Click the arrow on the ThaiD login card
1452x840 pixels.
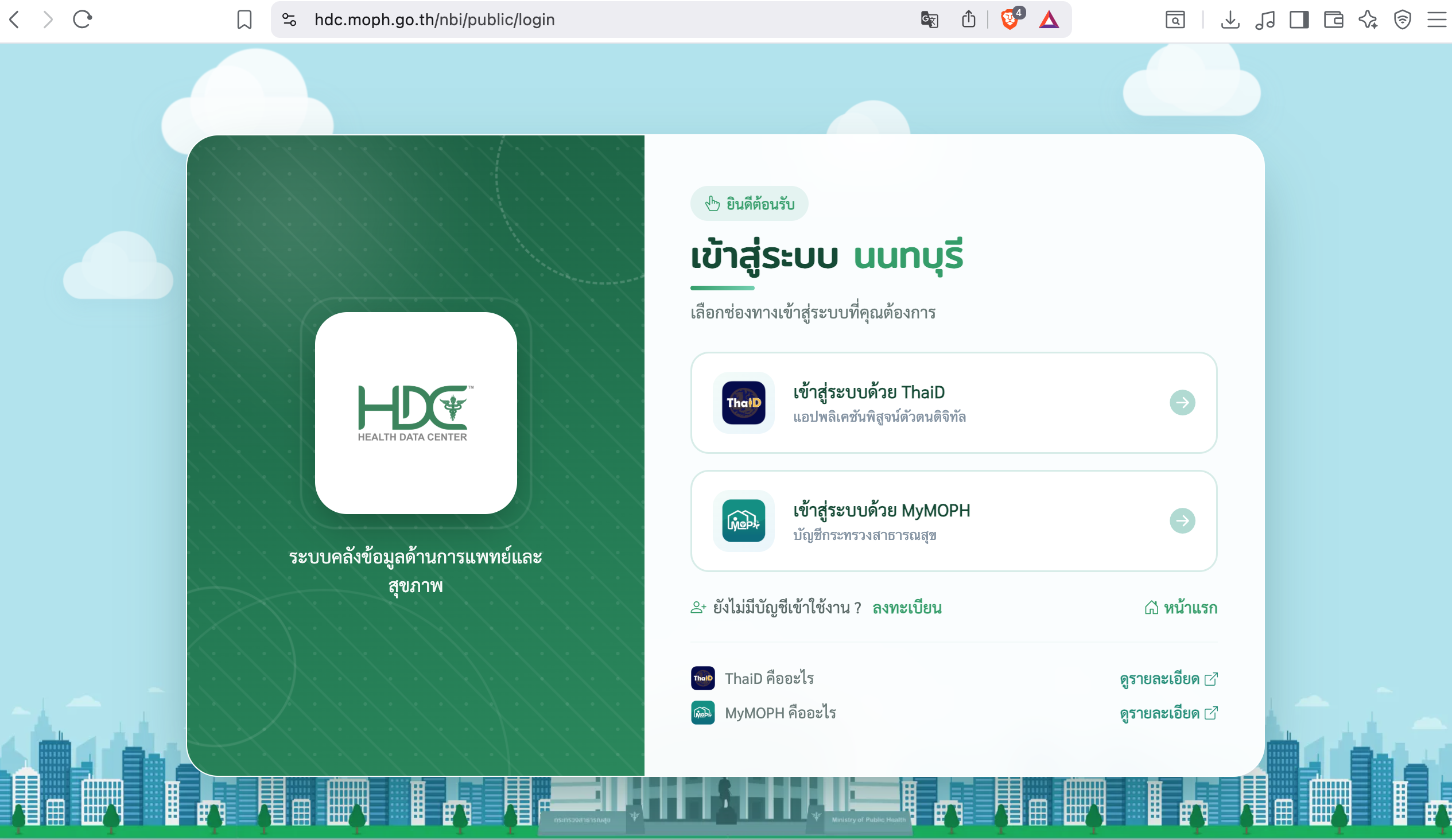[x=1182, y=403]
